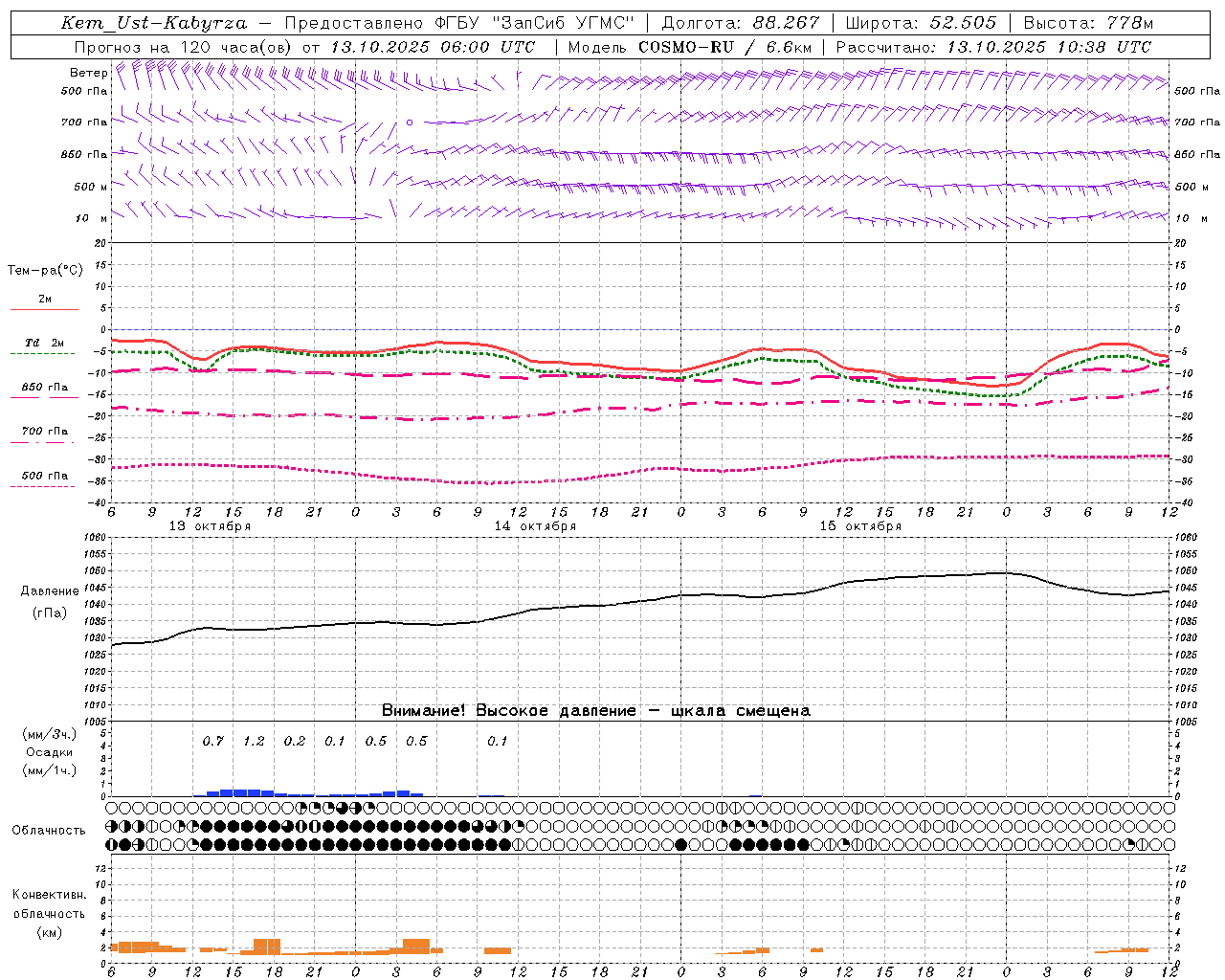The image size is (1225, 980).
Task: Click the 'Облачность' cloud cover label
Action: (x=49, y=830)
